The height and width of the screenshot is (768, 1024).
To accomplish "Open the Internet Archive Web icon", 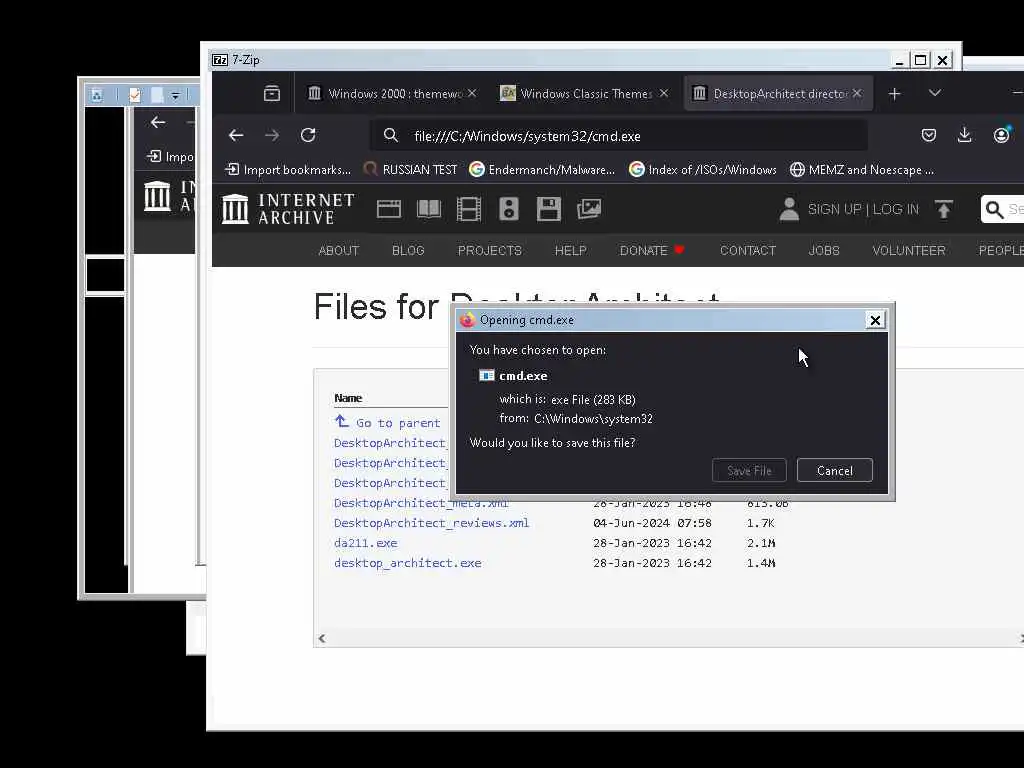I will coord(389,209).
